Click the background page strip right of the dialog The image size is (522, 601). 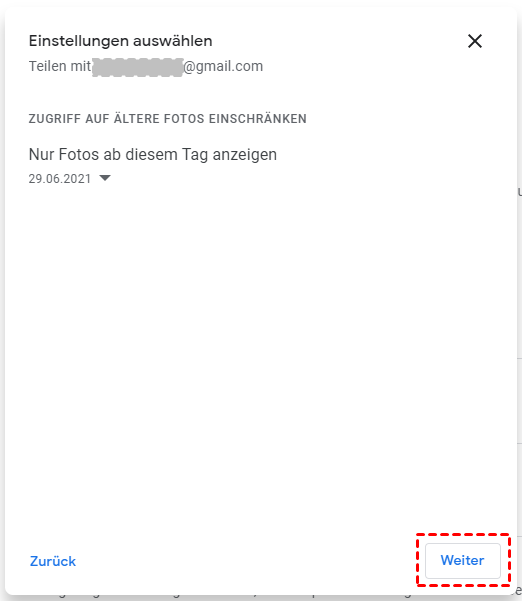519,307
